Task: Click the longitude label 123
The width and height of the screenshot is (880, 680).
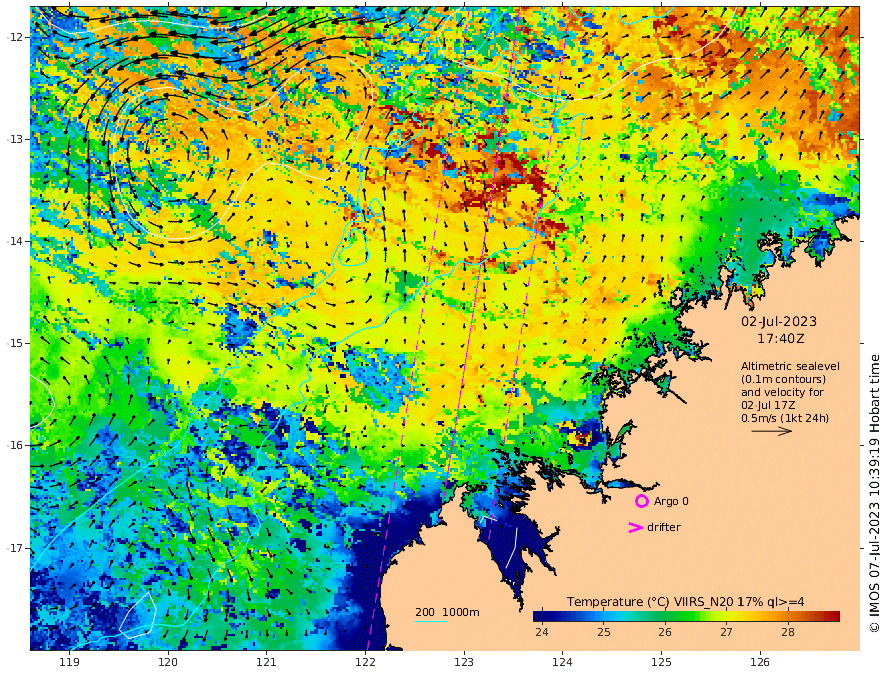Action: (464, 663)
